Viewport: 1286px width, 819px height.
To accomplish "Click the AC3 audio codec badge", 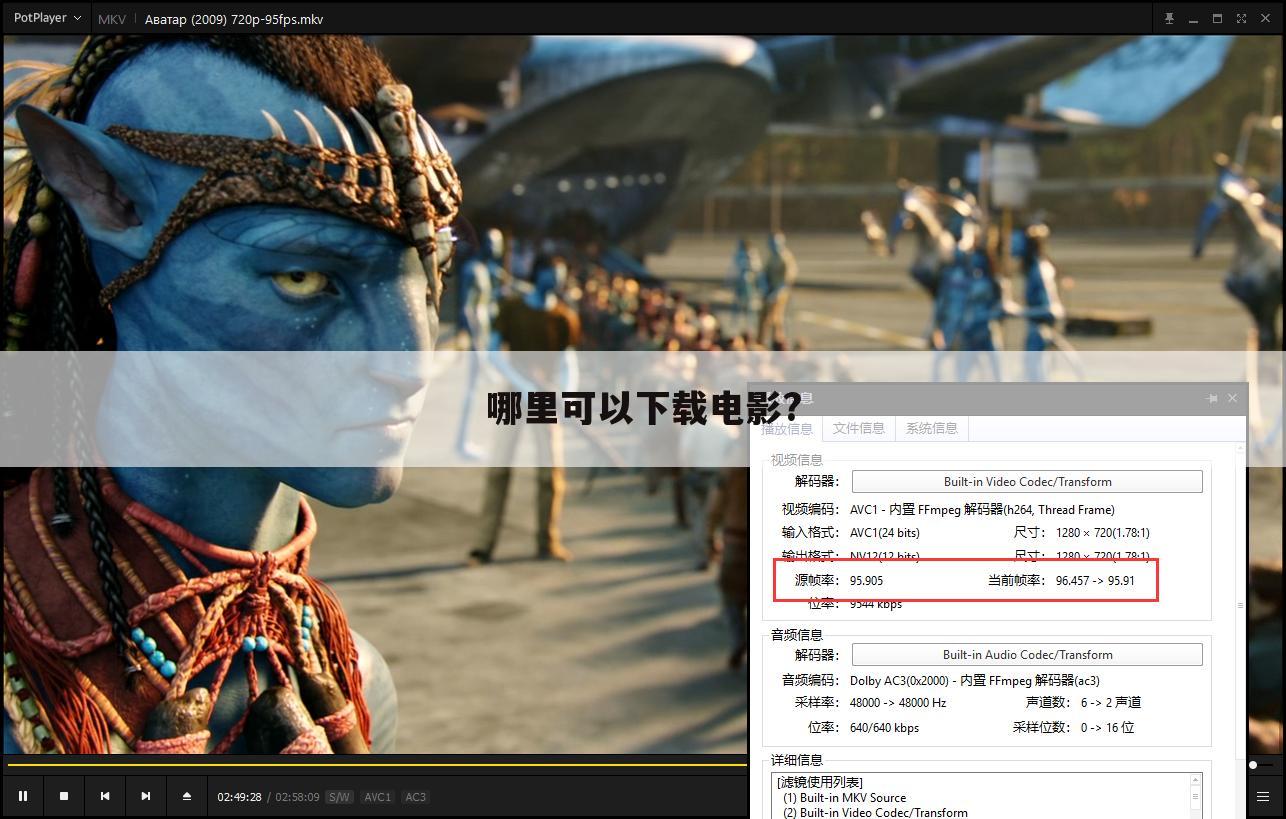I will [x=415, y=797].
